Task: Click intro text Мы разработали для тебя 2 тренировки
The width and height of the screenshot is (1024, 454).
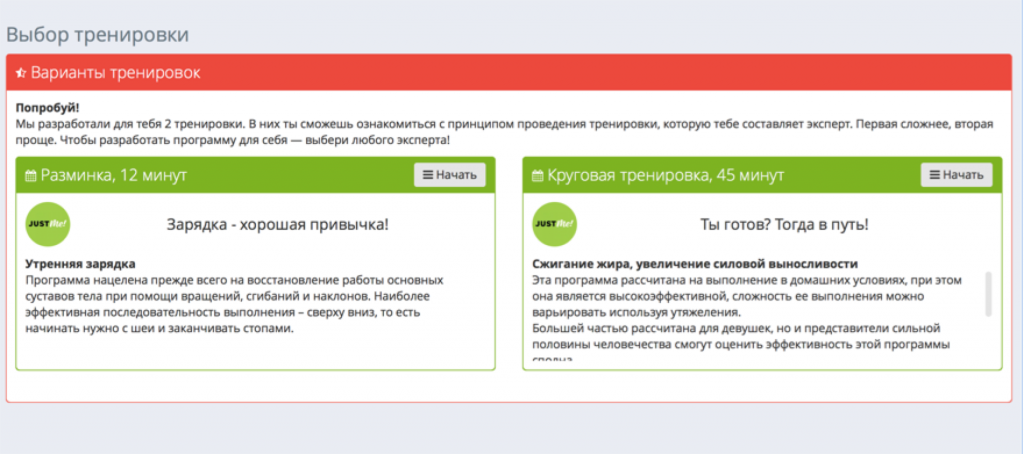Action: [504, 132]
